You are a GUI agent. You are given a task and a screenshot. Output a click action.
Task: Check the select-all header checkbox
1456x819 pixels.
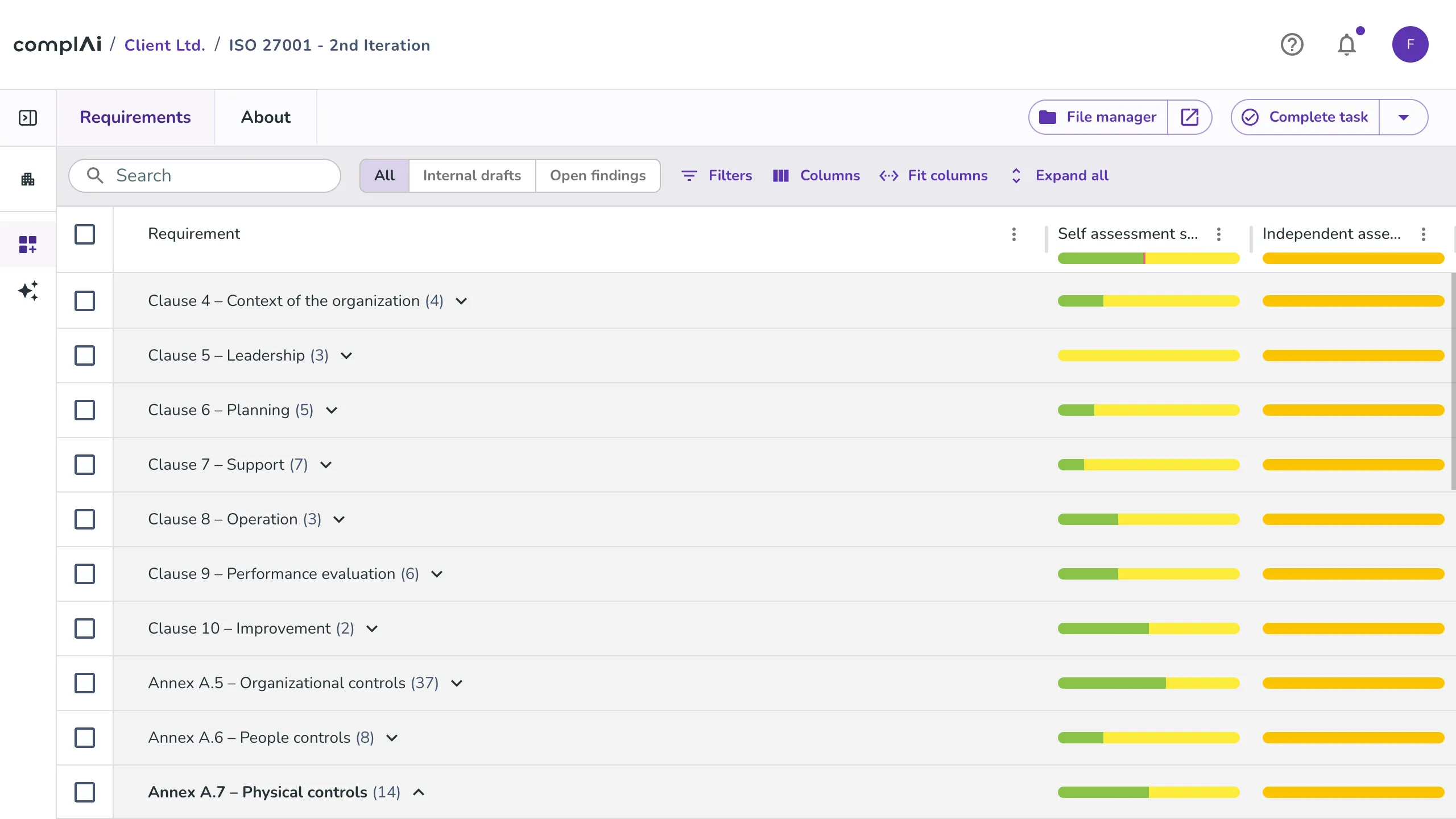pos(85,234)
